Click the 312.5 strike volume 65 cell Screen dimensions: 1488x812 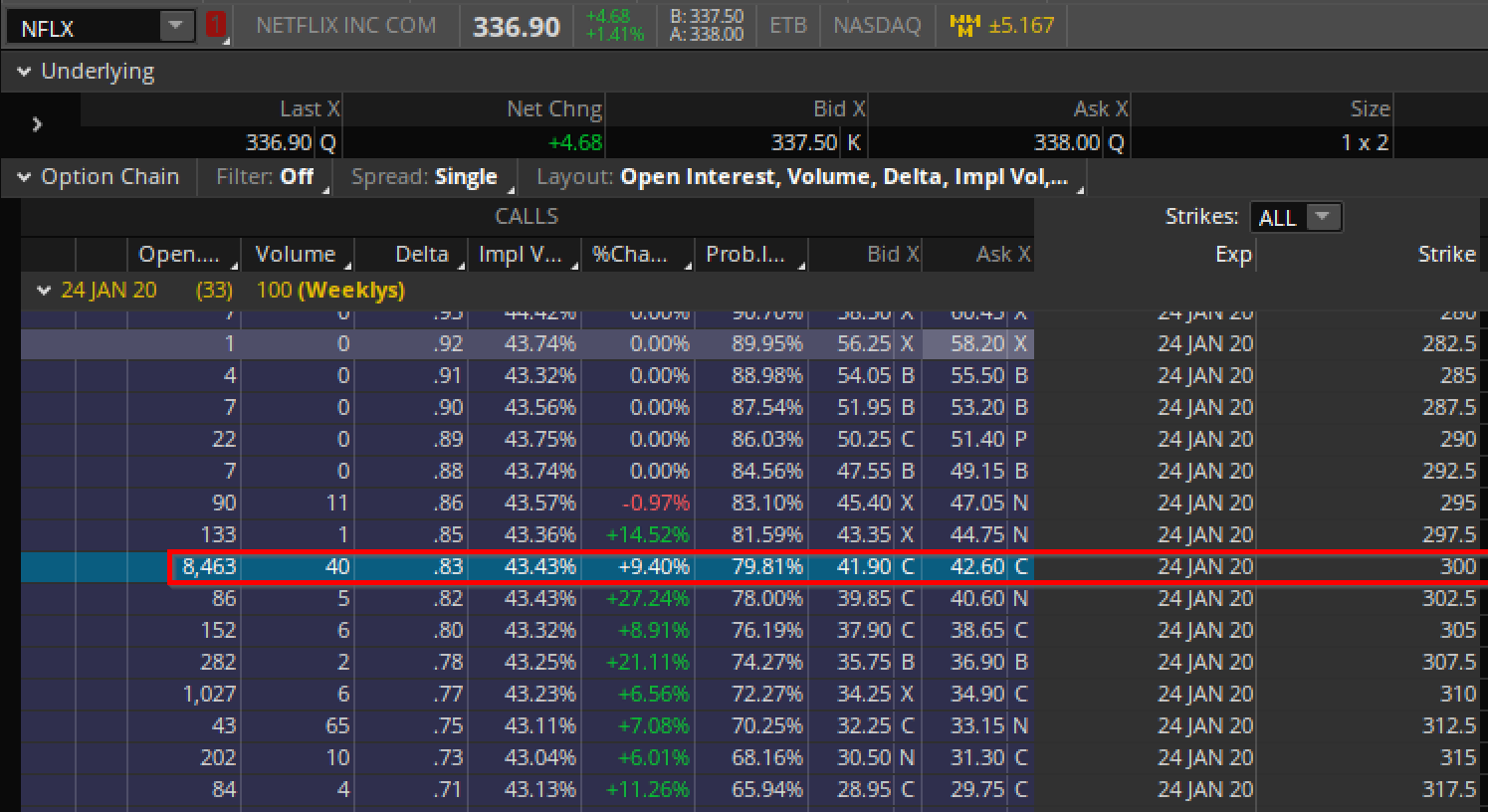(x=337, y=726)
